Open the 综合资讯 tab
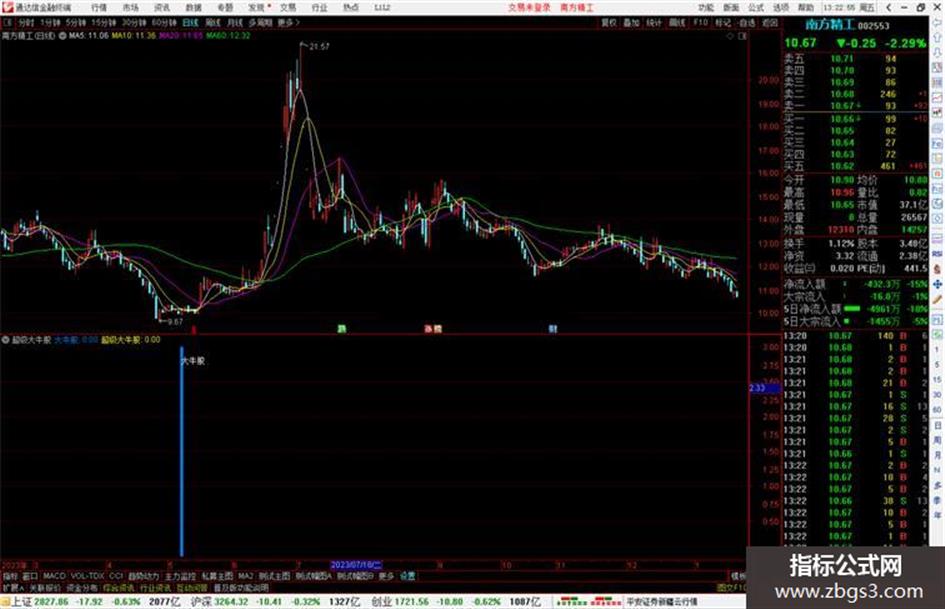This screenshot has height=609, width=945. pos(119,587)
